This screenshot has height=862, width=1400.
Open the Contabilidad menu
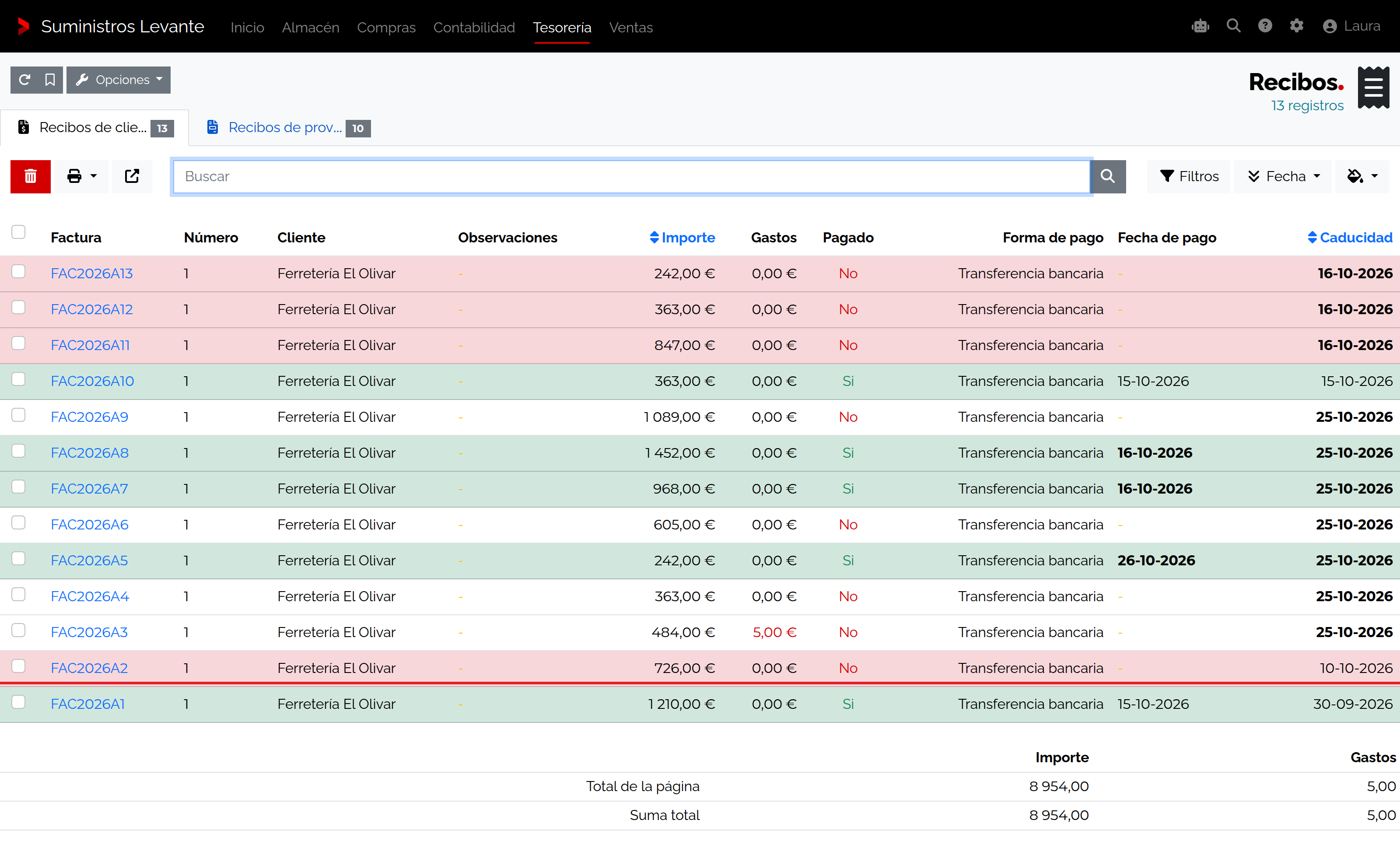click(x=474, y=28)
